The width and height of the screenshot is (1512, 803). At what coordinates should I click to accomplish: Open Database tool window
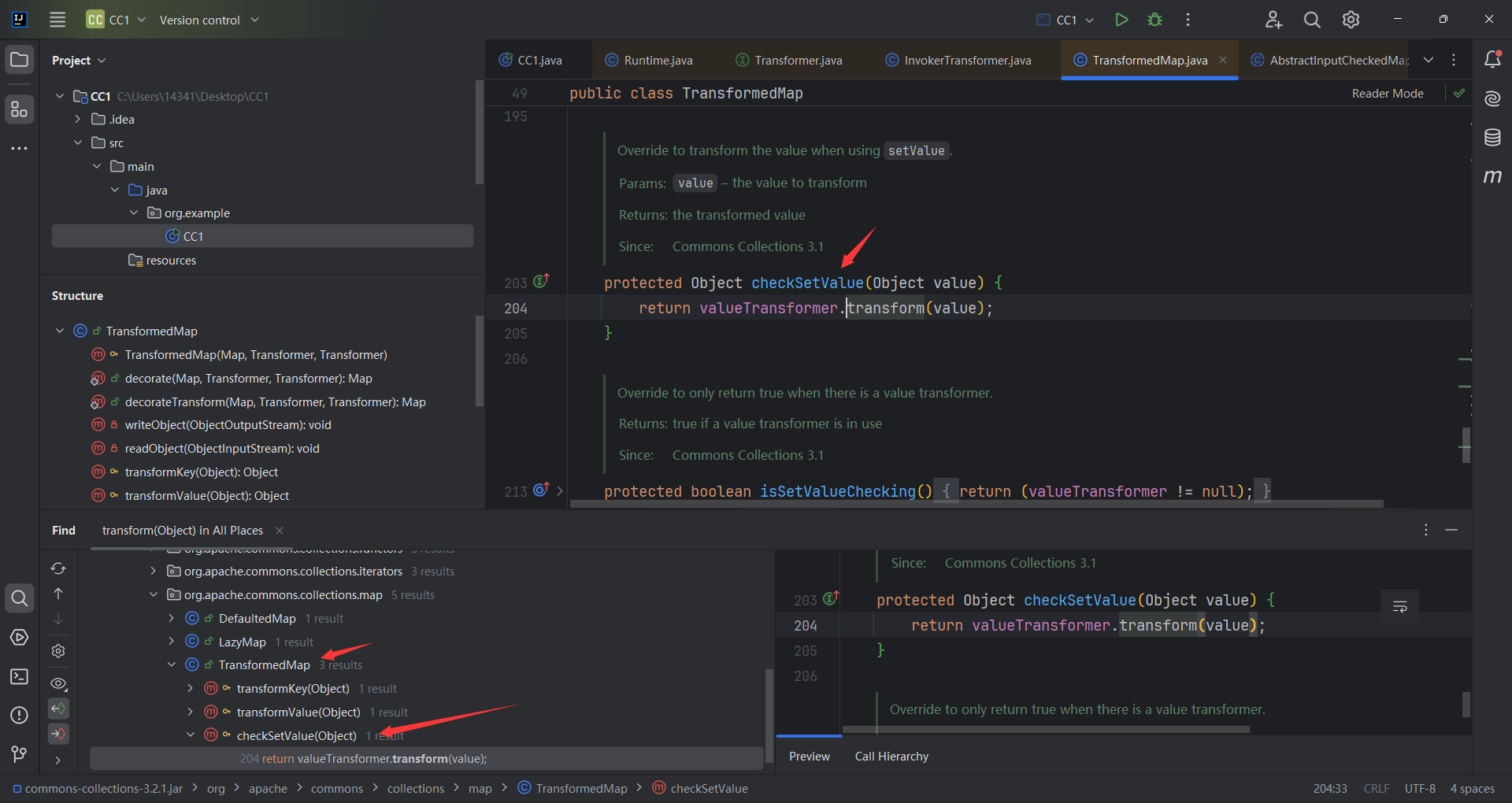pos(1492,138)
